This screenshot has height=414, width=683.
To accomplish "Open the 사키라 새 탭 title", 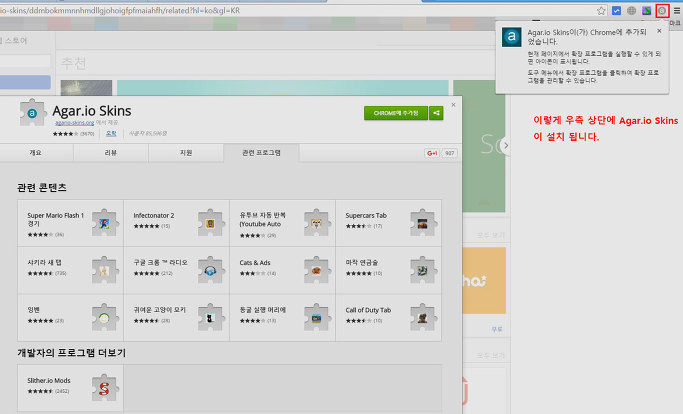I will point(44,263).
